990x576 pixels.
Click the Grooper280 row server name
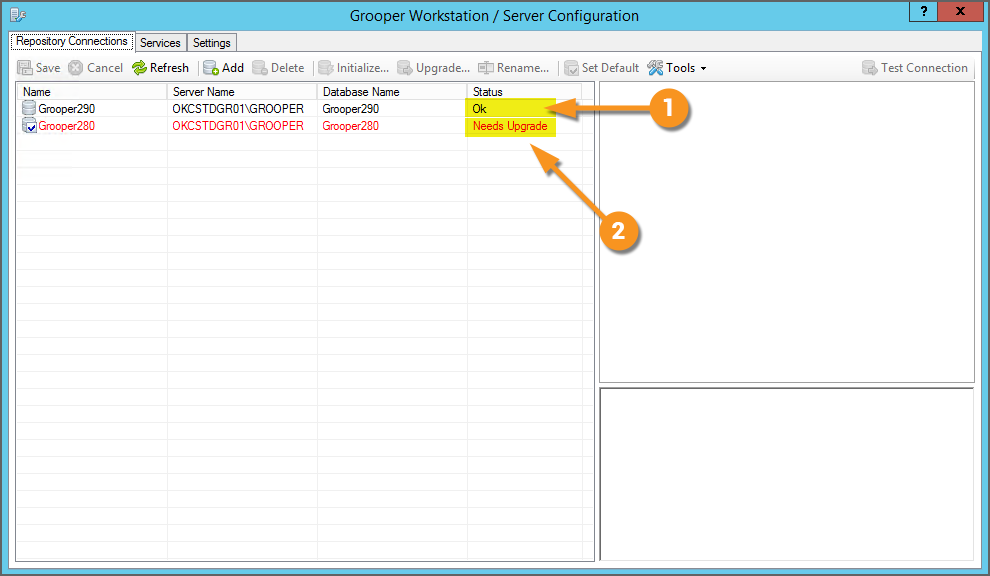[238, 126]
